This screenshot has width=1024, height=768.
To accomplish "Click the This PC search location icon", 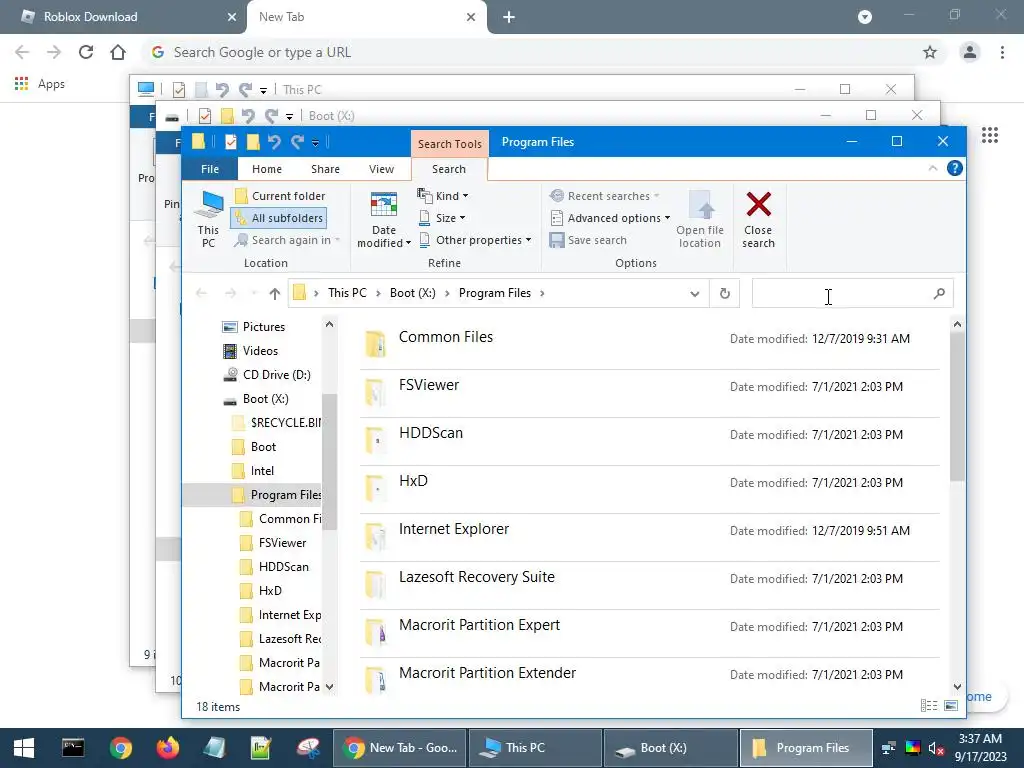I will point(208,219).
